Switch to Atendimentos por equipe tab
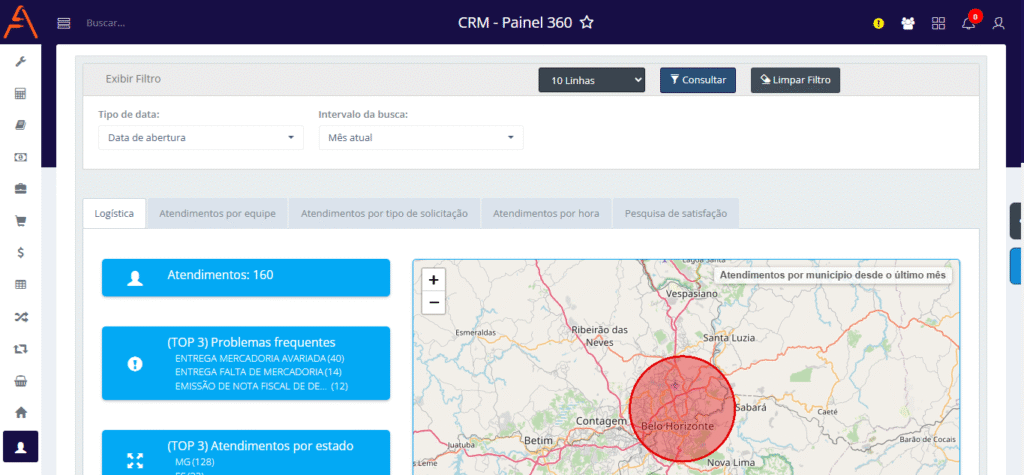Image resolution: width=1024 pixels, height=475 pixels. coord(217,214)
